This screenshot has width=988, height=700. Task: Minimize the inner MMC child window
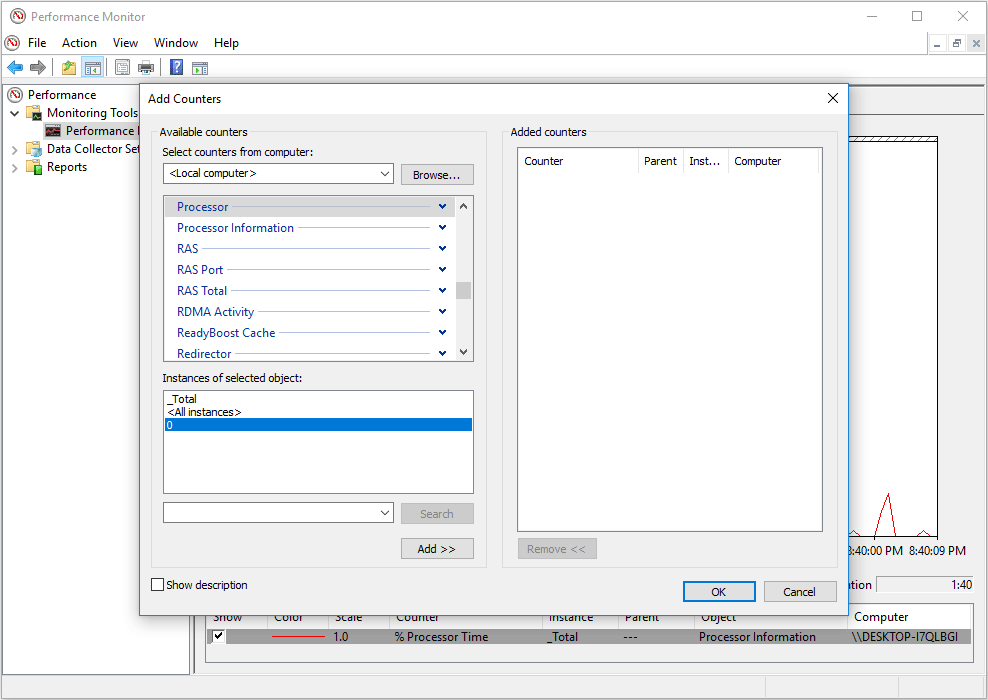pyautogui.click(x=938, y=43)
